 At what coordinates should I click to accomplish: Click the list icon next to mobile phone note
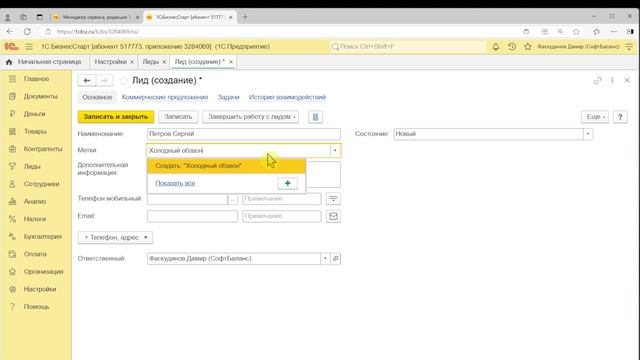pos(333,199)
